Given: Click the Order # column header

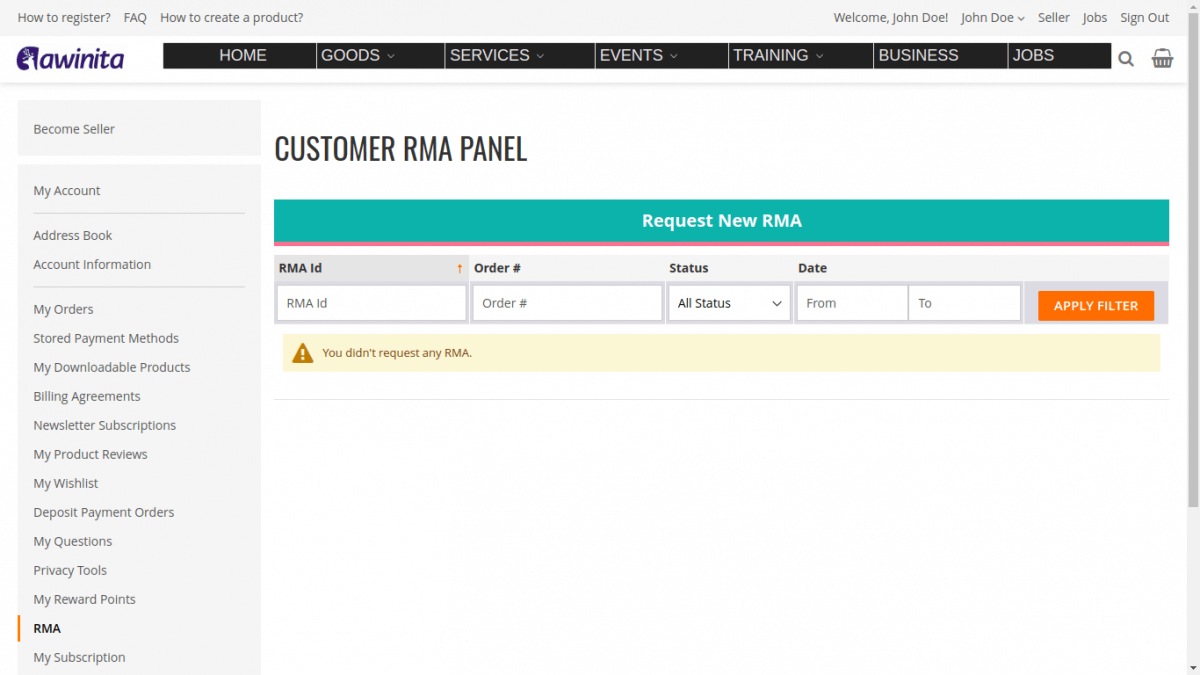Looking at the screenshot, I should click(497, 268).
